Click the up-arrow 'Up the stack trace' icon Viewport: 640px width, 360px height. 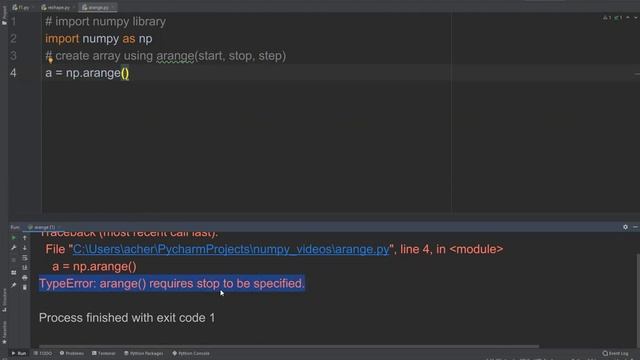(24, 238)
